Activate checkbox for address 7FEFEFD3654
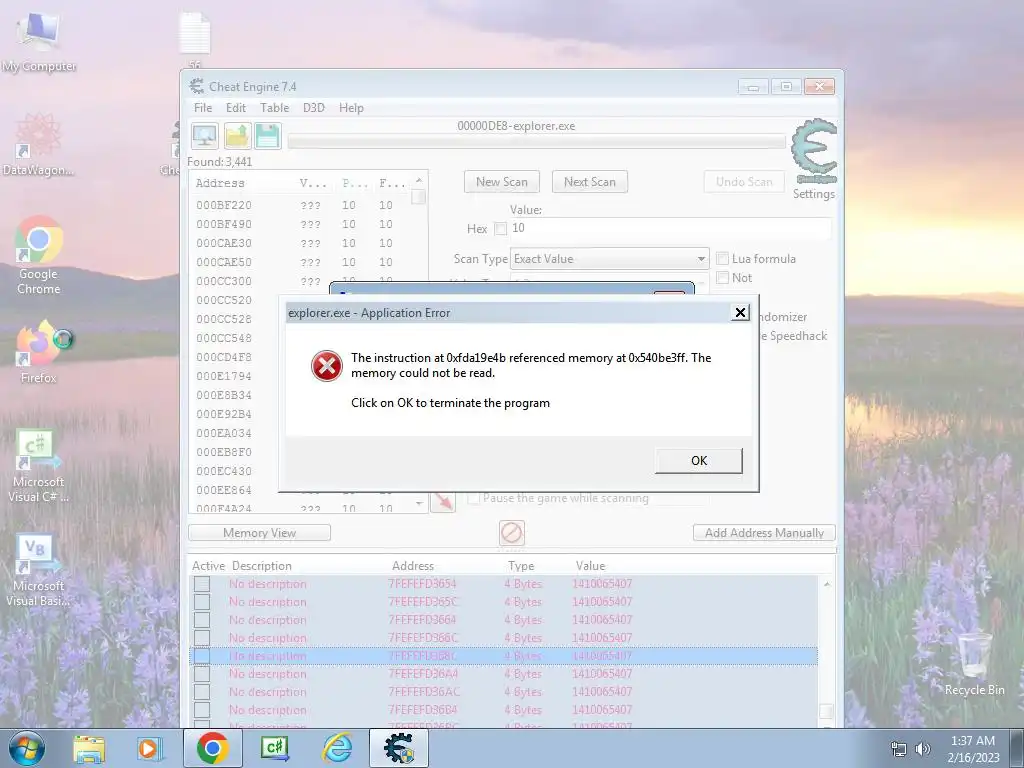 202,584
